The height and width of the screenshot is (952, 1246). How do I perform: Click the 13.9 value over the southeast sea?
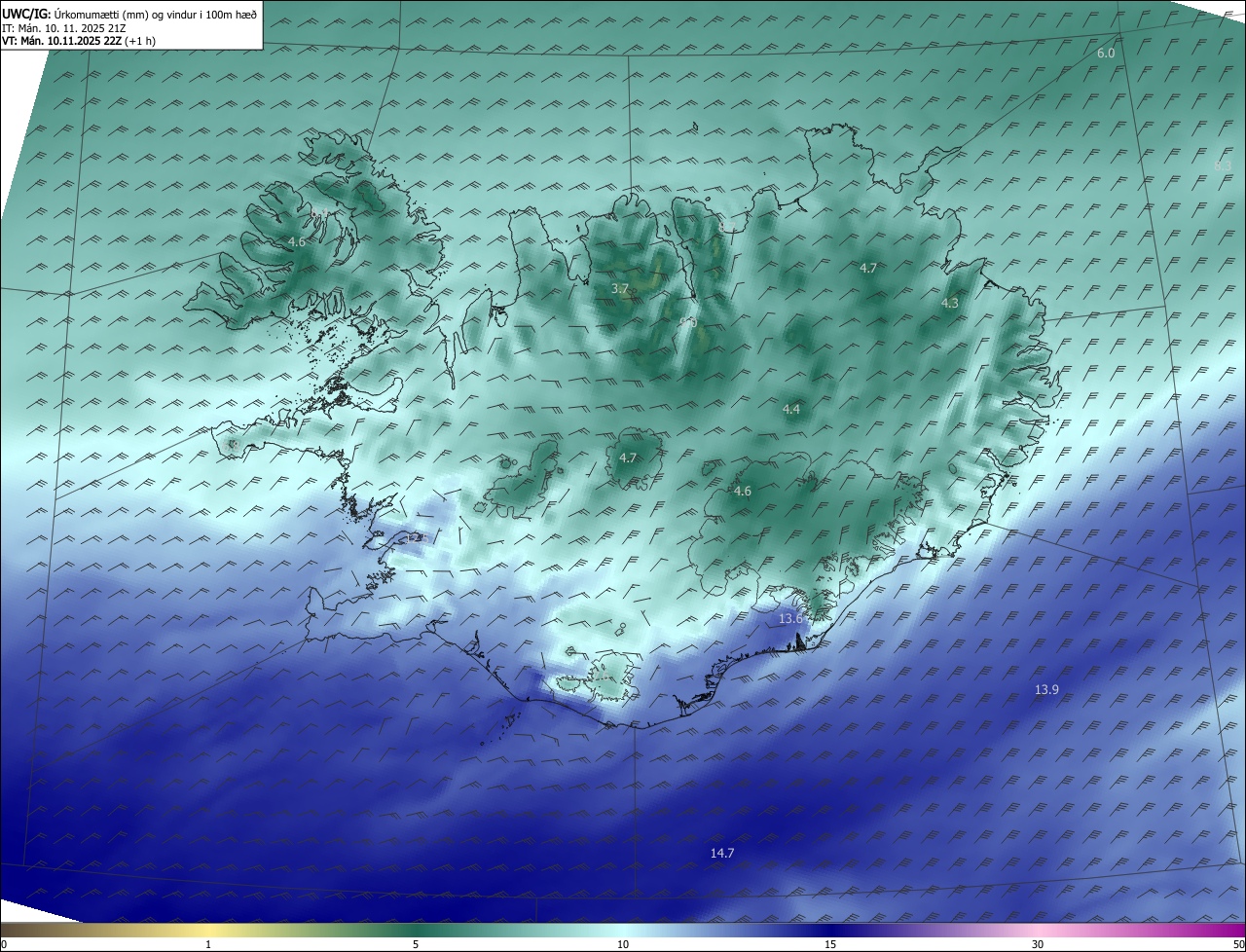(x=1046, y=690)
